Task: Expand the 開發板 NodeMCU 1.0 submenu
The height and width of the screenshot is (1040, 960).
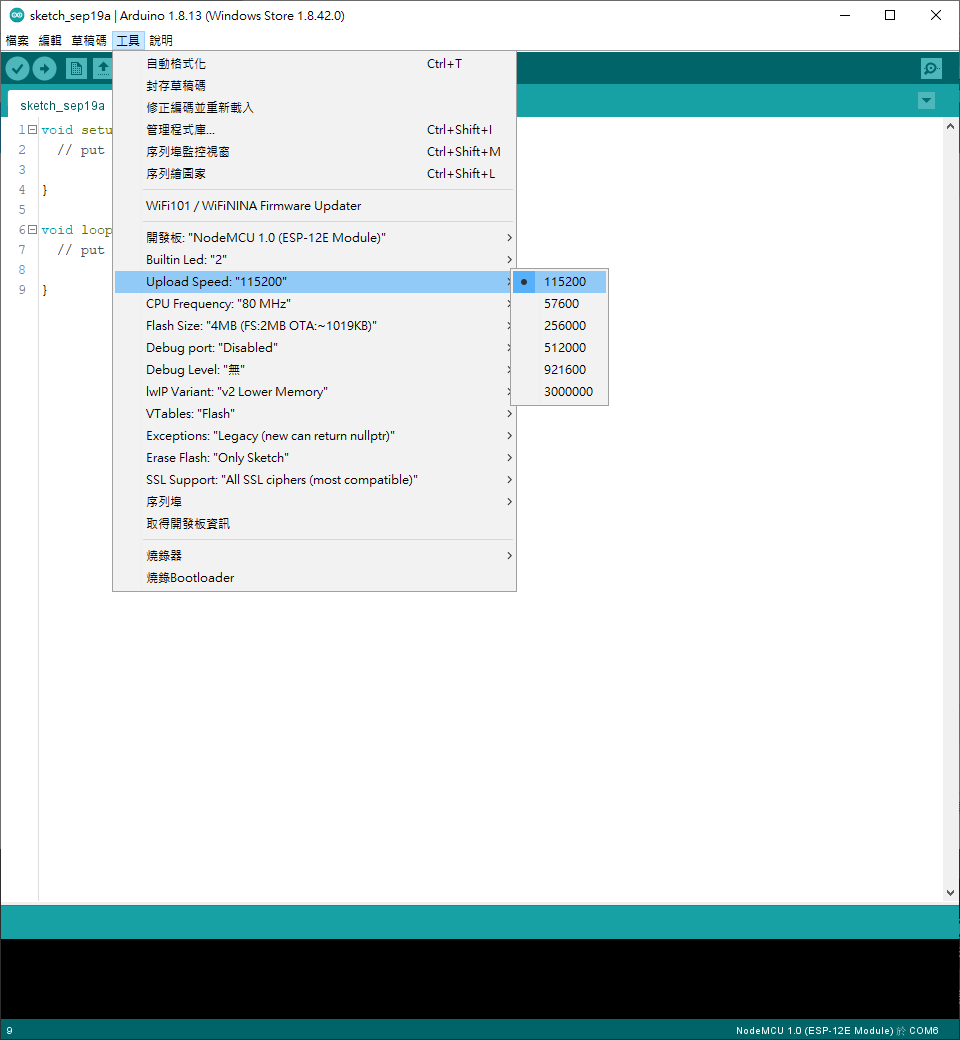Action: coord(314,237)
